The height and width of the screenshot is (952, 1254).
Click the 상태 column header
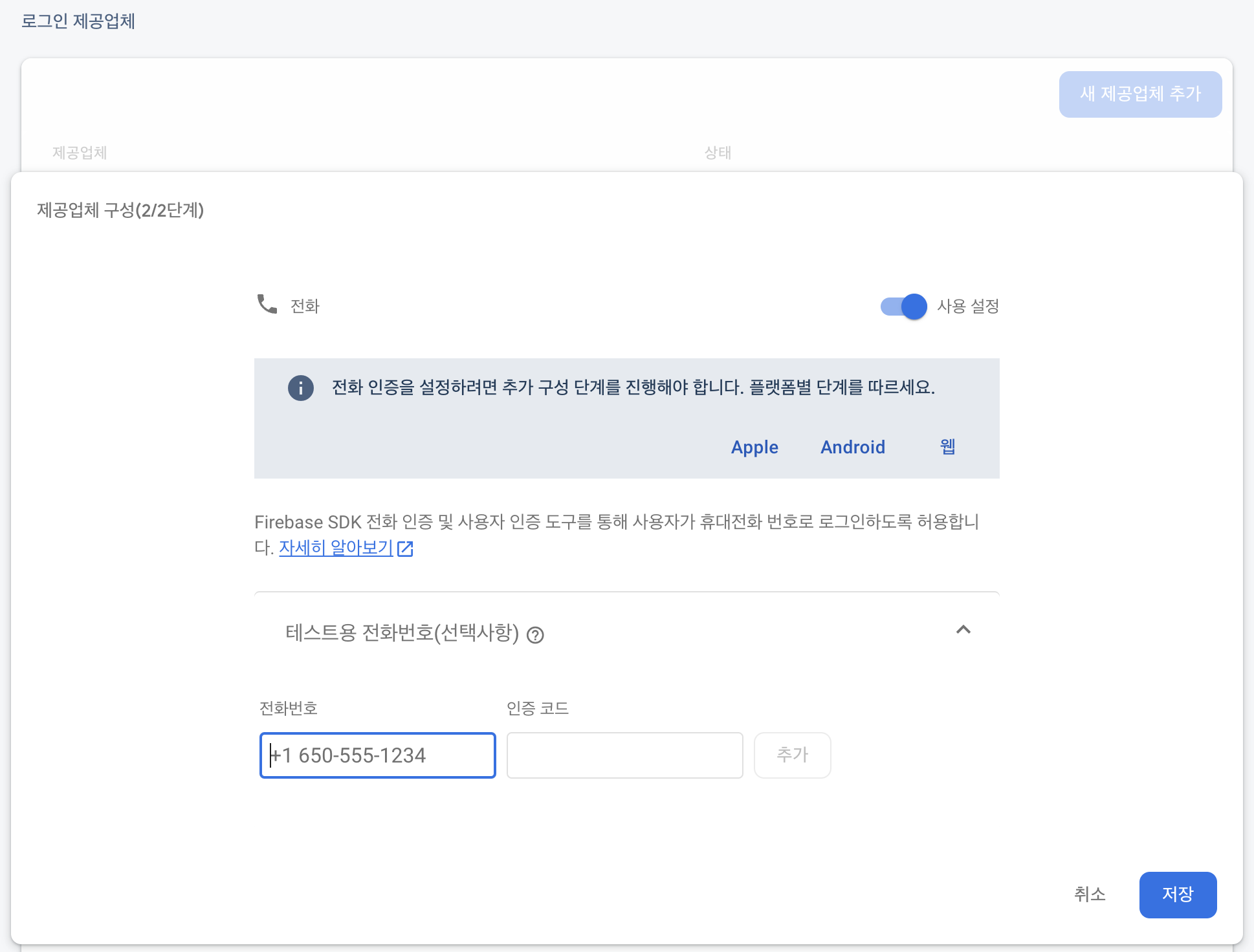(718, 153)
